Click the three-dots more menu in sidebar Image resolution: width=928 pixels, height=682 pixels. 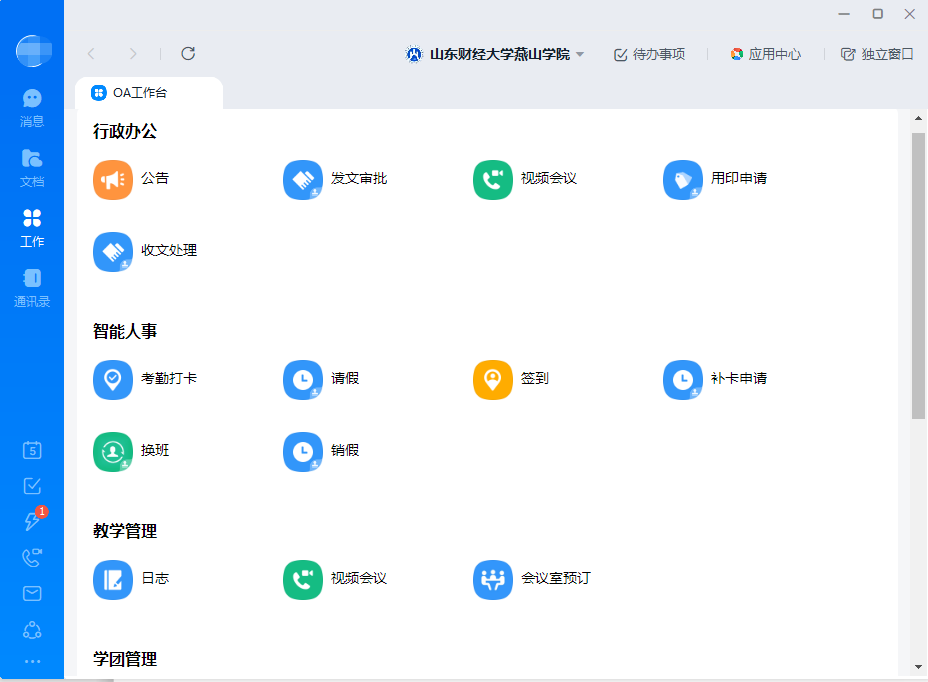pyautogui.click(x=32, y=661)
